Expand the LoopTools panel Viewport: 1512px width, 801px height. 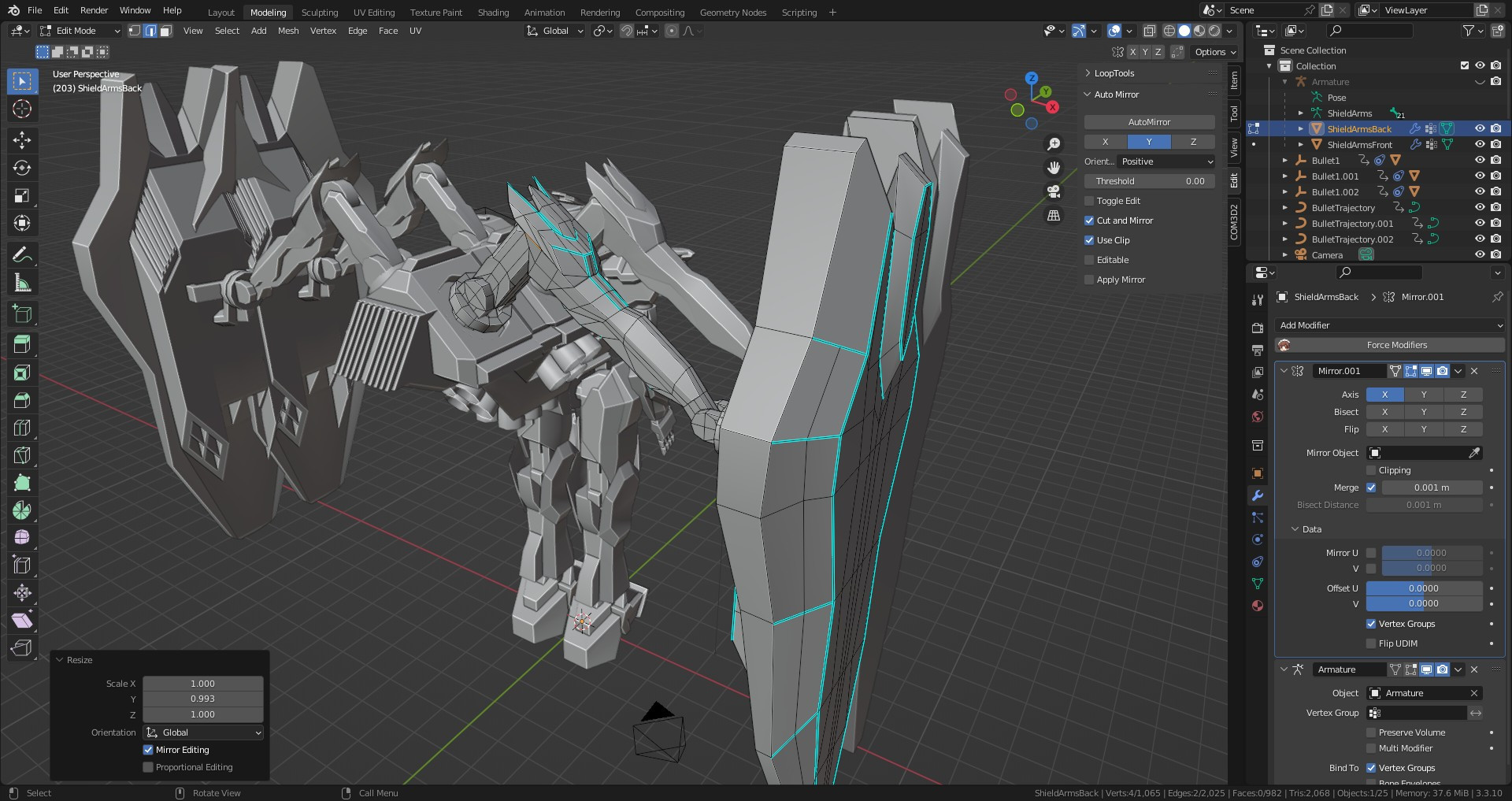1088,73
